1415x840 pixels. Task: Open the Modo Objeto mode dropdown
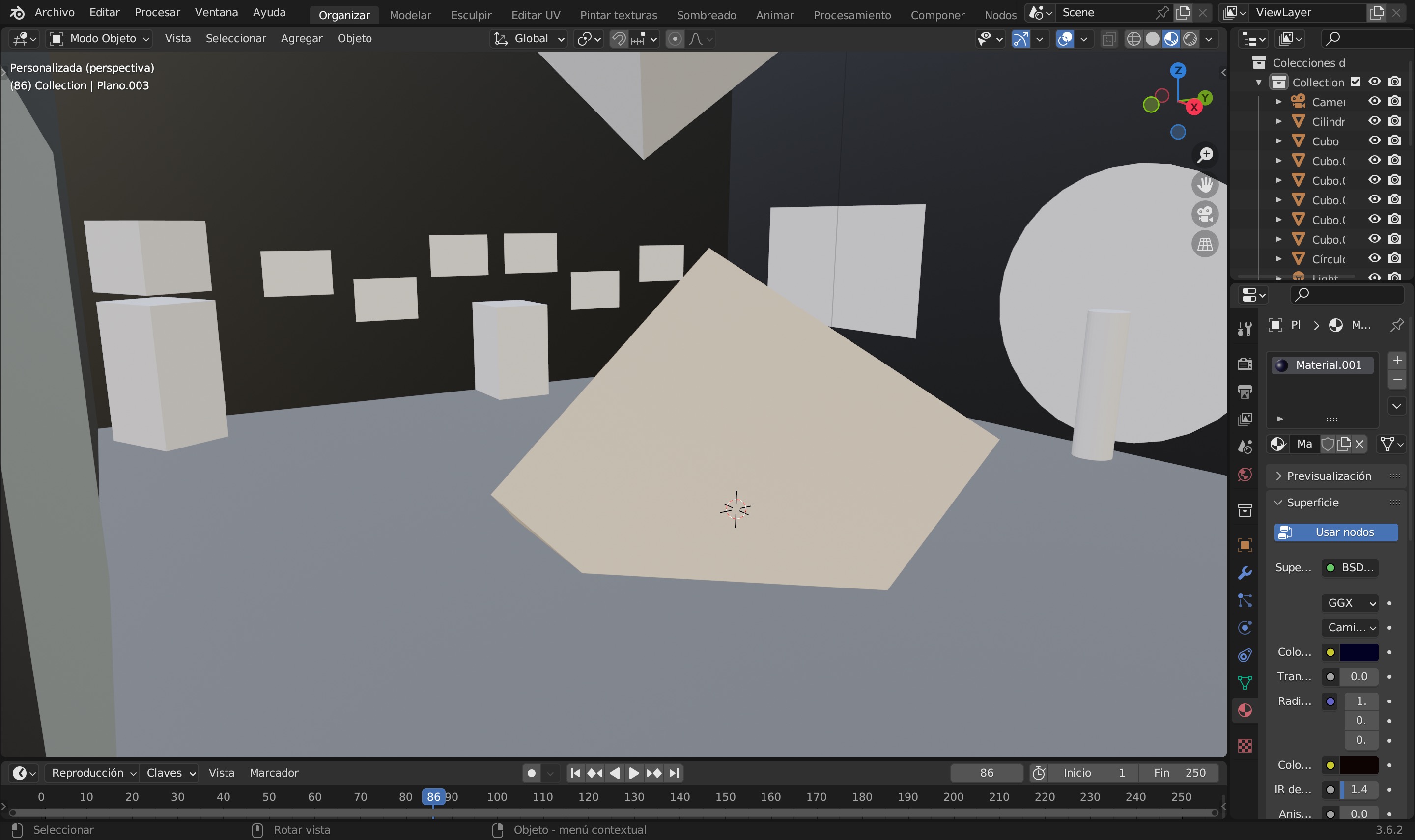(100, 38)
